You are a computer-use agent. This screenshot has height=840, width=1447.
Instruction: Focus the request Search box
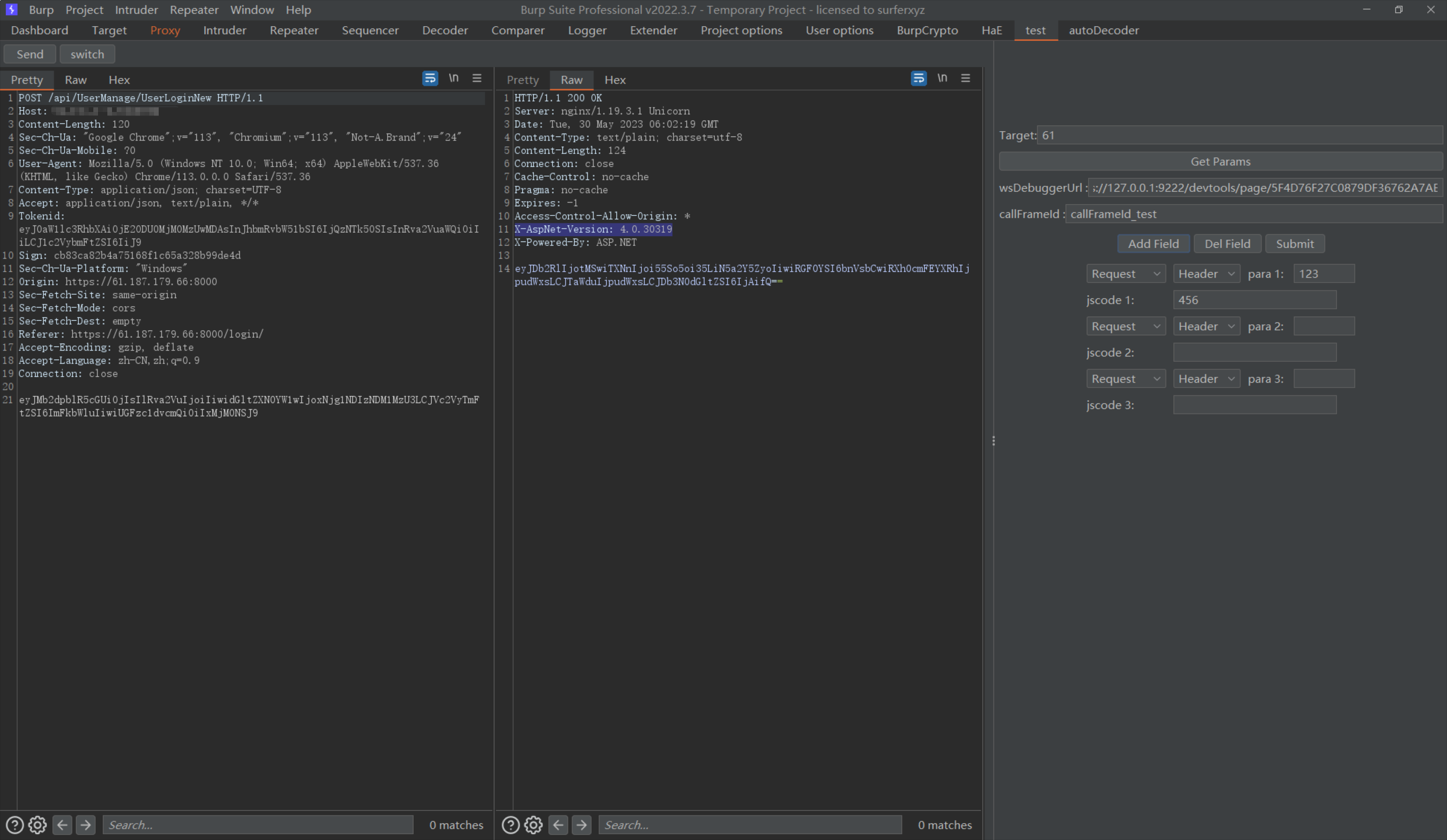(x=257, y=825)
